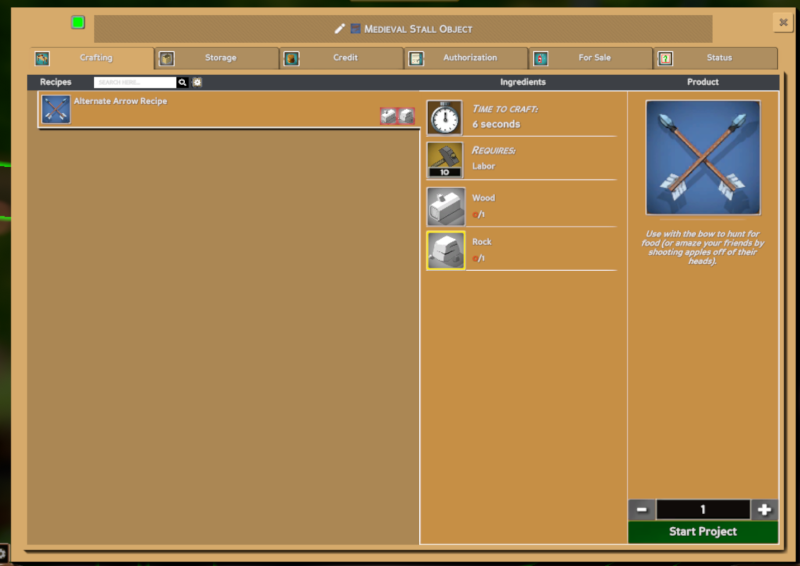Click the Labor hammer icon
The image size is (800, 566).
(445, 160)
